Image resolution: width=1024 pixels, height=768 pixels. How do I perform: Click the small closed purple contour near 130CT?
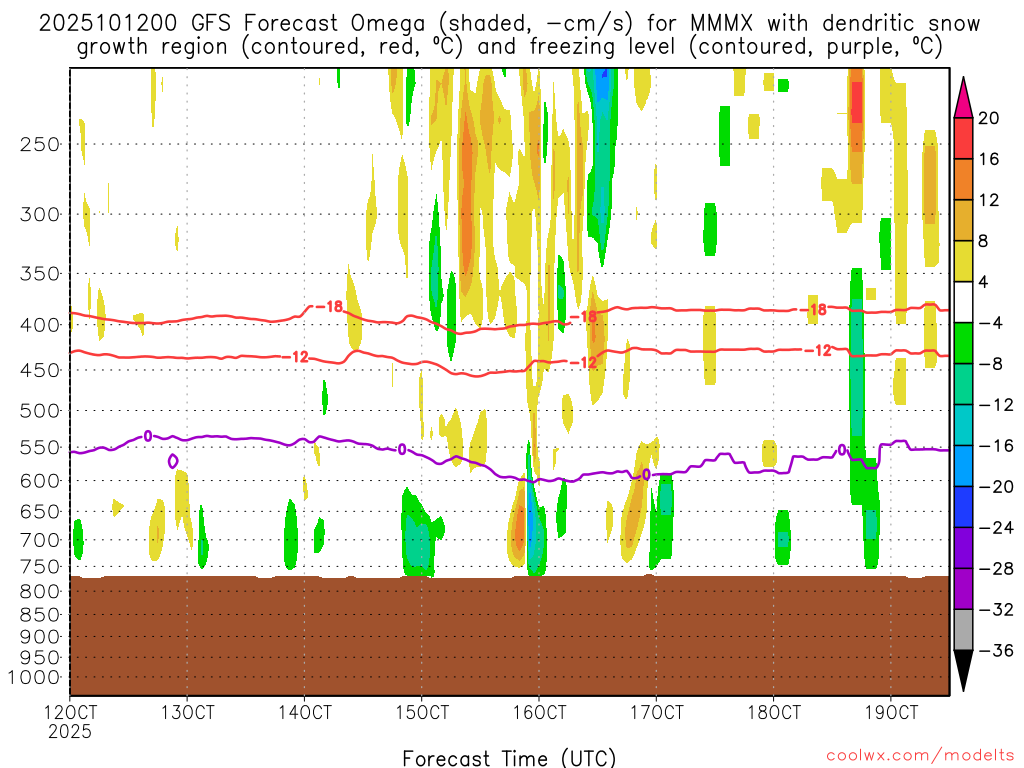click(173, 461)
